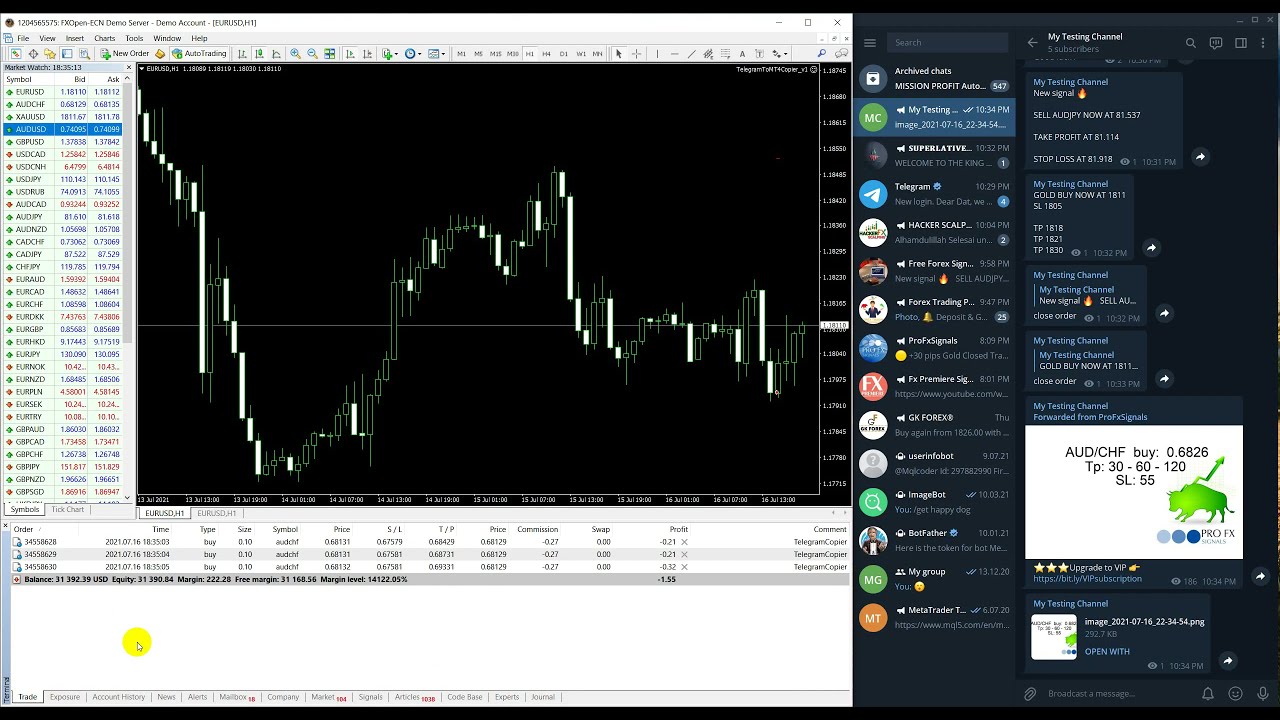Screen dimensions: 1280x720
Task: Switch chart timeframe to M15
Action: (x=495, y=54)
